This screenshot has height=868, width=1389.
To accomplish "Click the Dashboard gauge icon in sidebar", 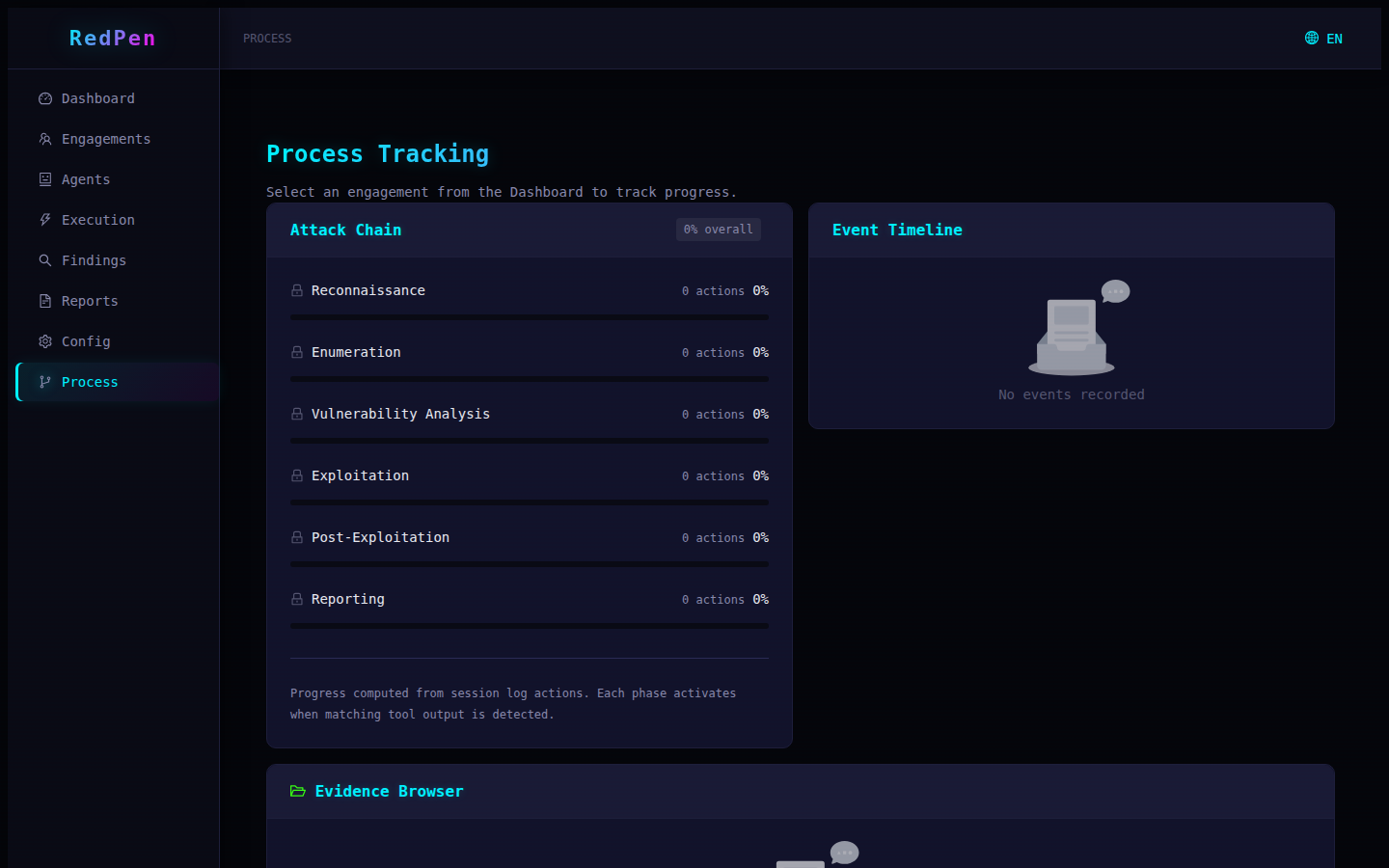I will point(45,98).
